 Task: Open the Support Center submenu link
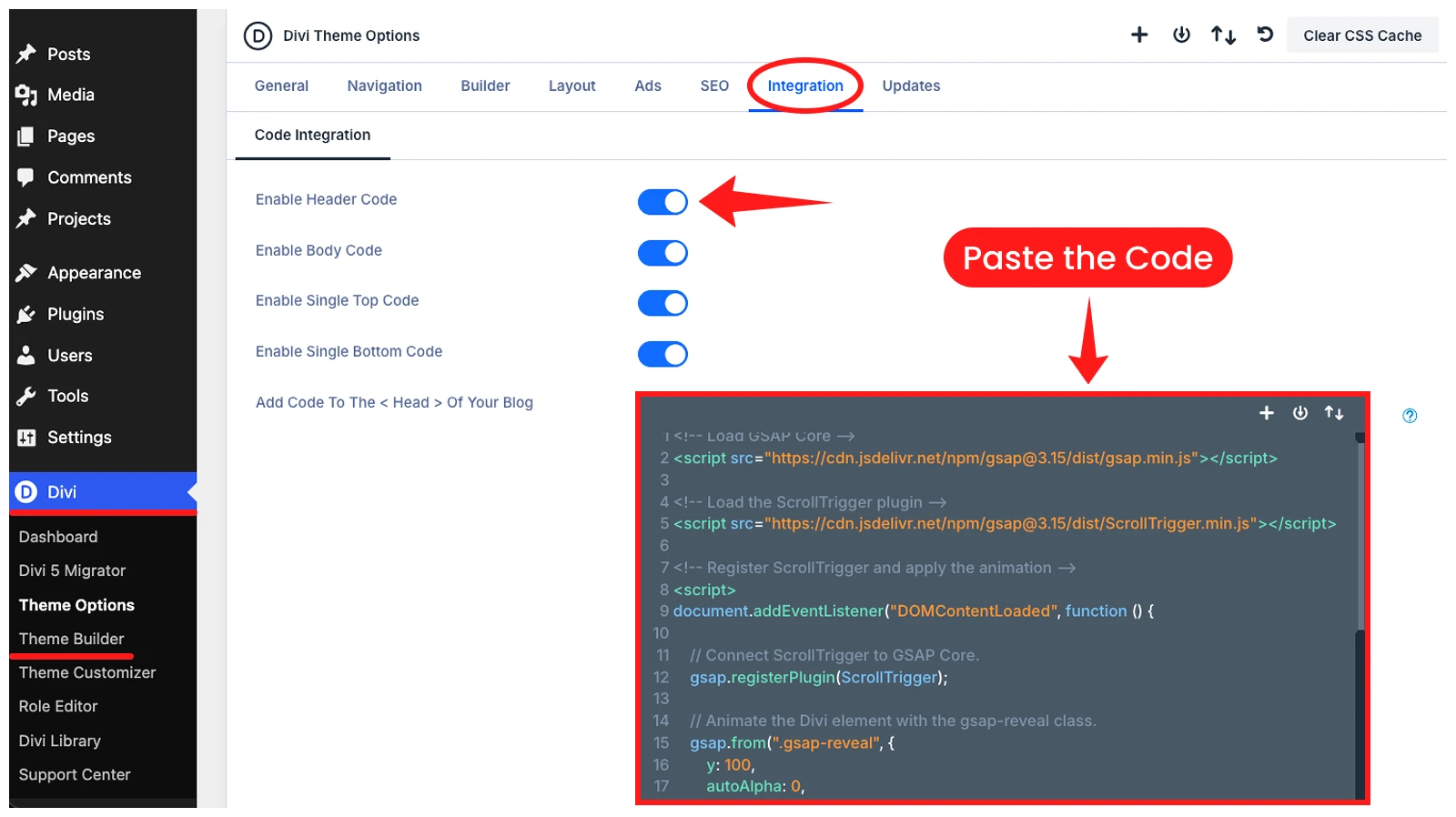[75, 774]
